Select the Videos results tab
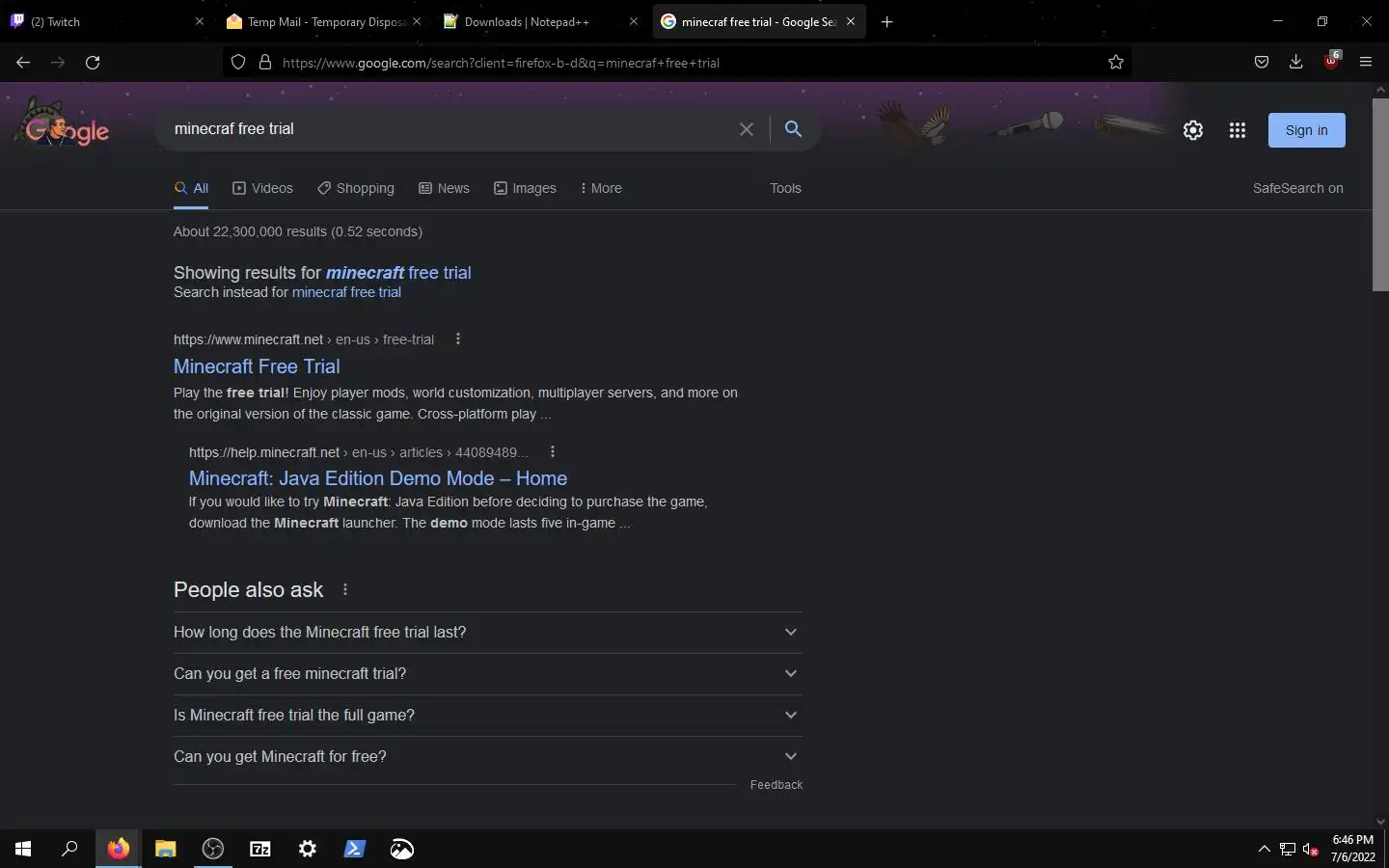 [x=262, y=188]
